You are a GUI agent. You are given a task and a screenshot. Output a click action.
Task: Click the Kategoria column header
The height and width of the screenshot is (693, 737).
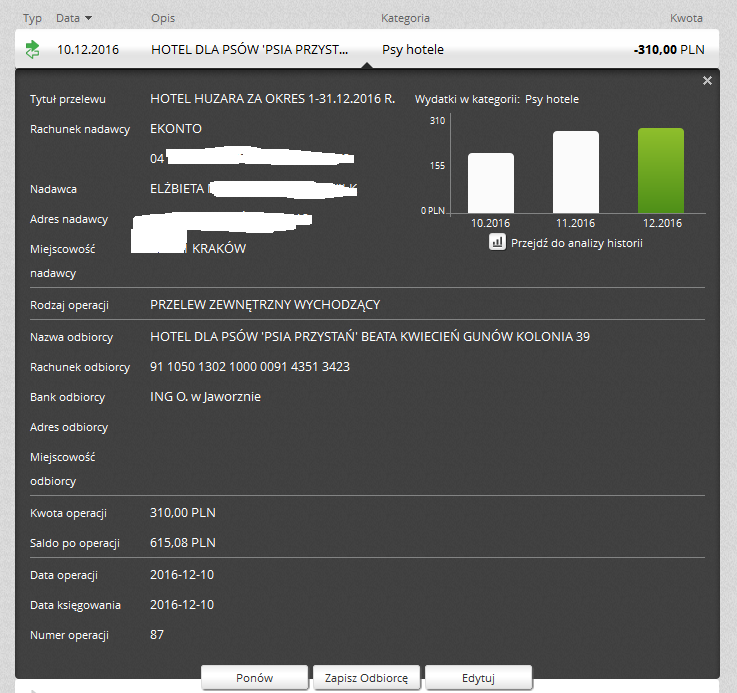405,18
